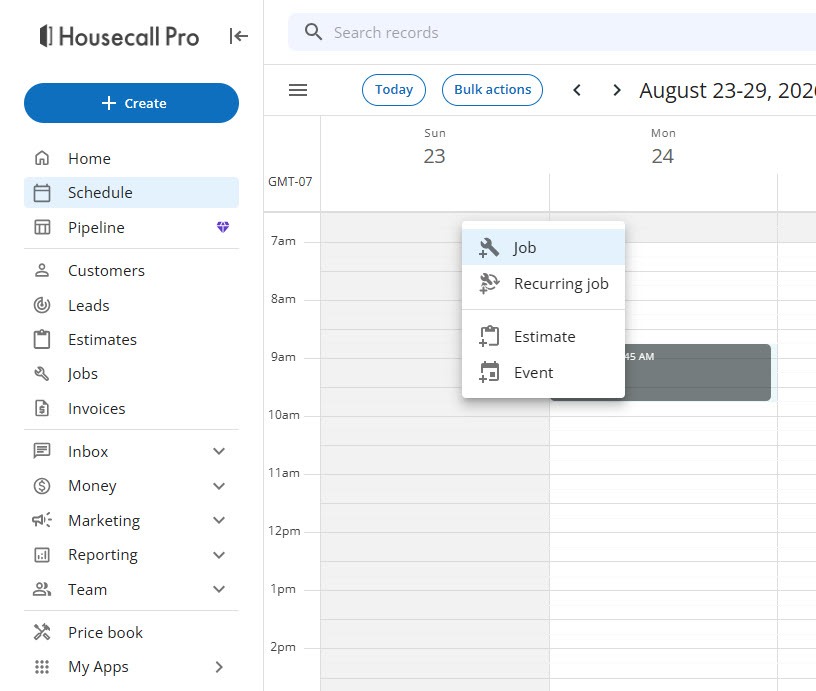This screenshot has width=816, height=691.
Task: Collapse the sidebar with the arrow icon
Action: pos(238,36)
